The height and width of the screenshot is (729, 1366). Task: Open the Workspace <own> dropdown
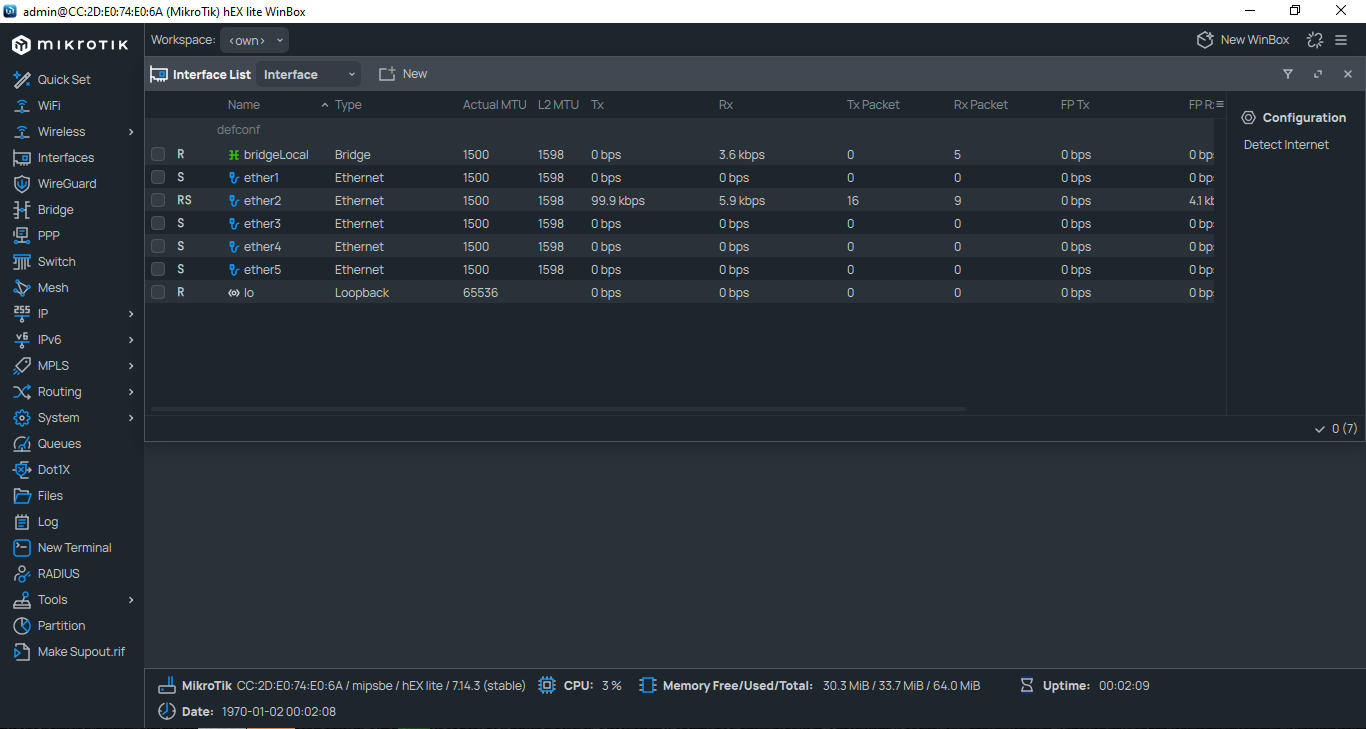pyautogui.click(x=255, y=40)
